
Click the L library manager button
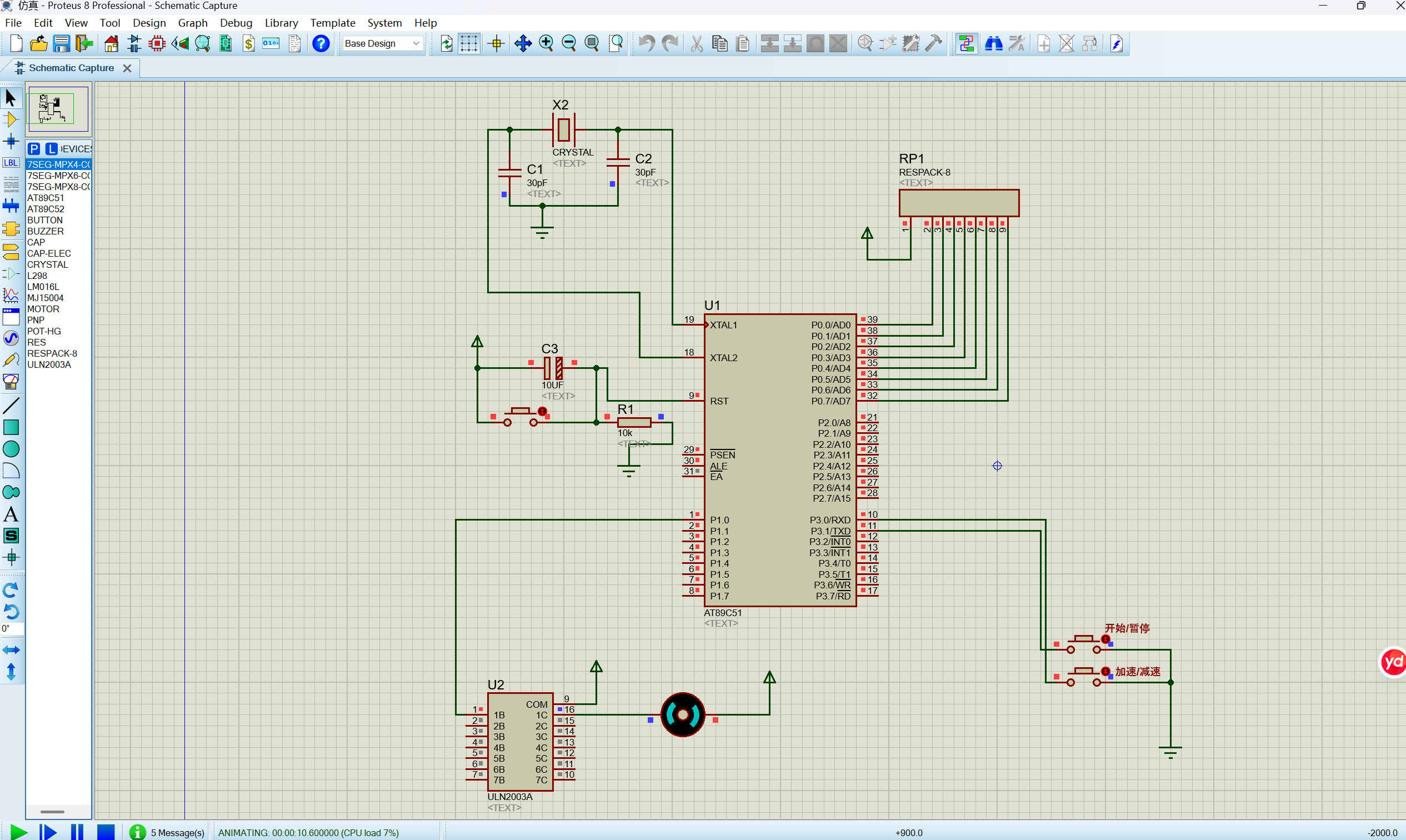coord(52,148)
